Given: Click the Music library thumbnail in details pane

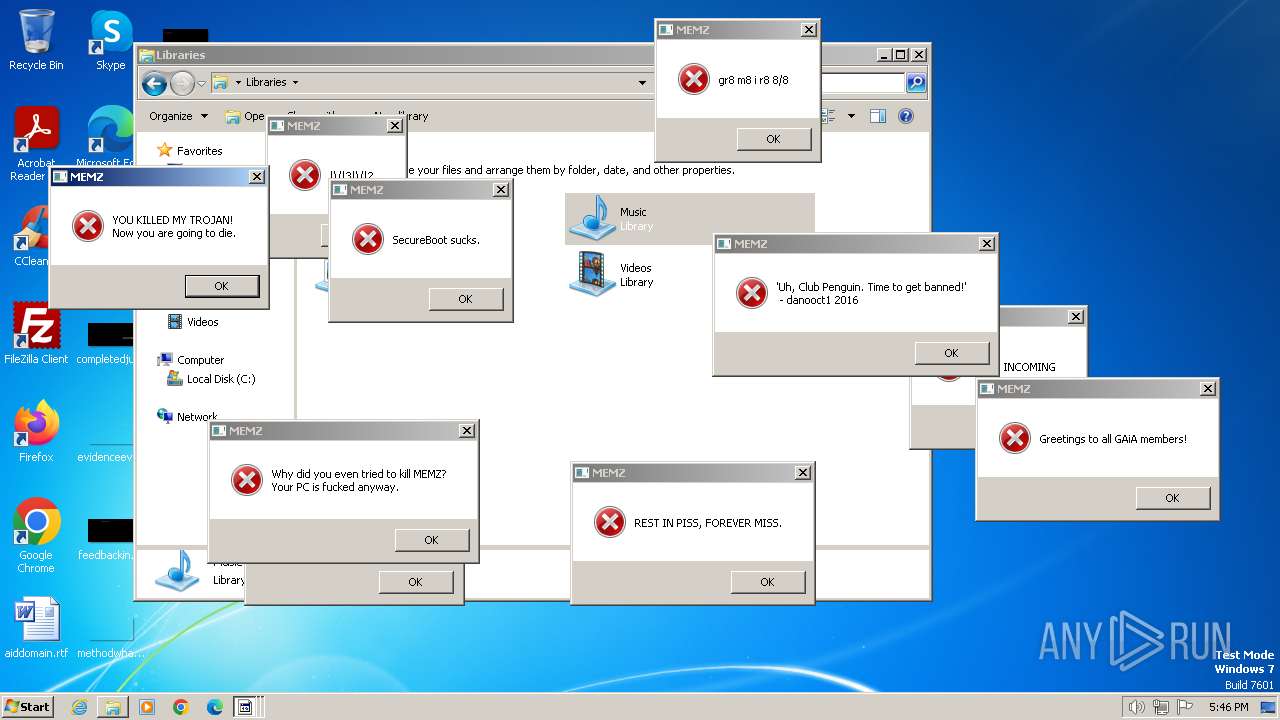Looking at the screenshot, I should tap(178, 571).
